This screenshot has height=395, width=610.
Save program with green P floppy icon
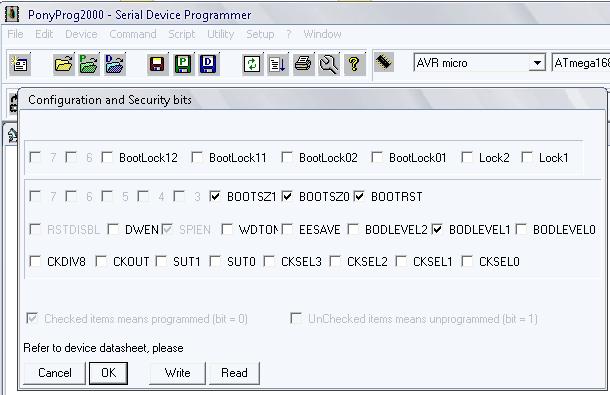coord(183,64)
